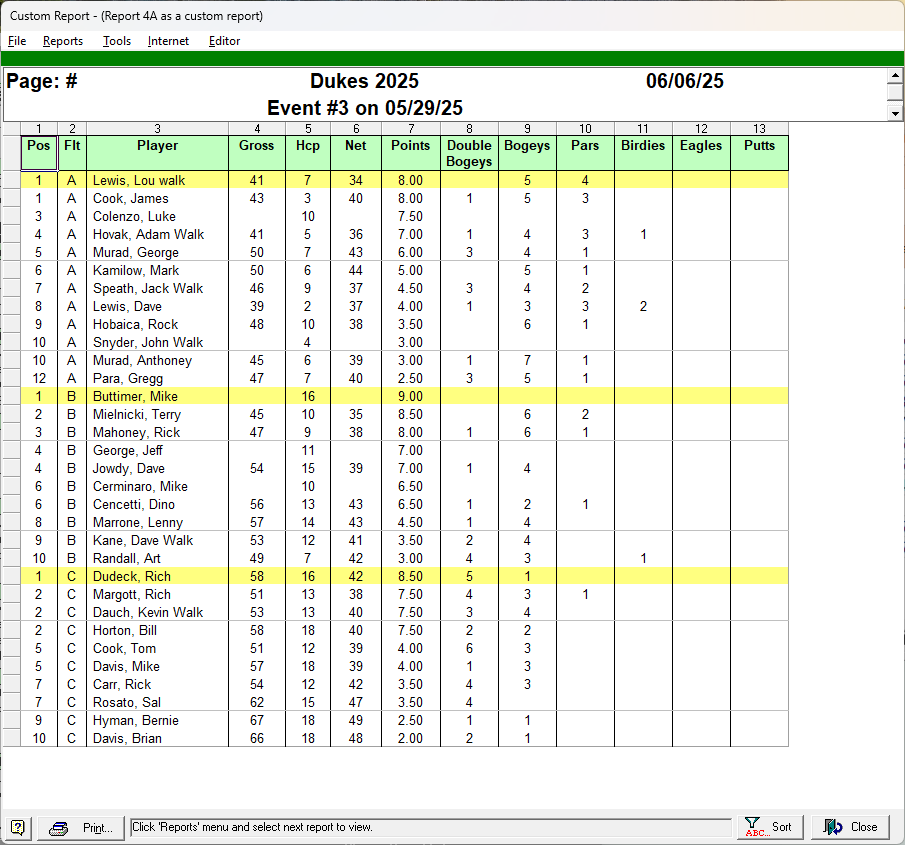The image size is (905, 845).
Task: Click the Sort button with funnel icon
Action: pos(769,827)
